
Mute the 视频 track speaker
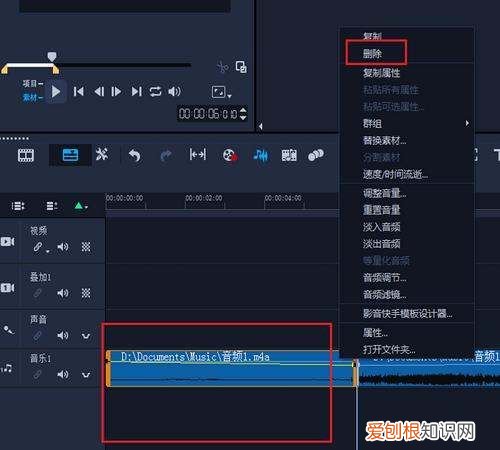pyautogui.click(x=63, y=247)
